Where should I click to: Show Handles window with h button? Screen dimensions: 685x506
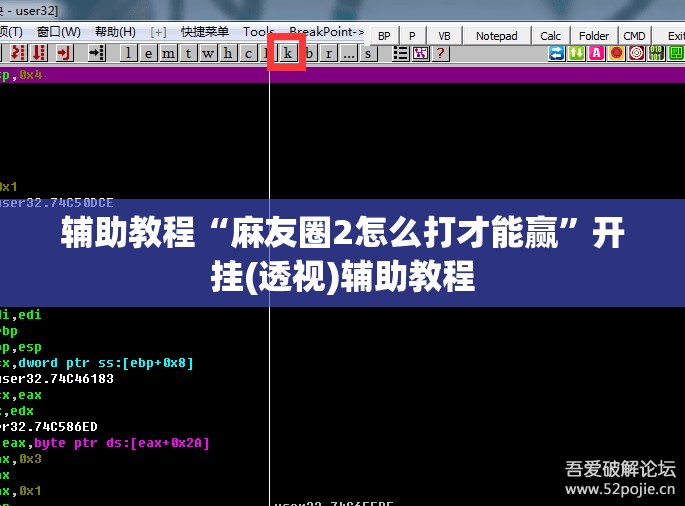[x=228, y=53]
